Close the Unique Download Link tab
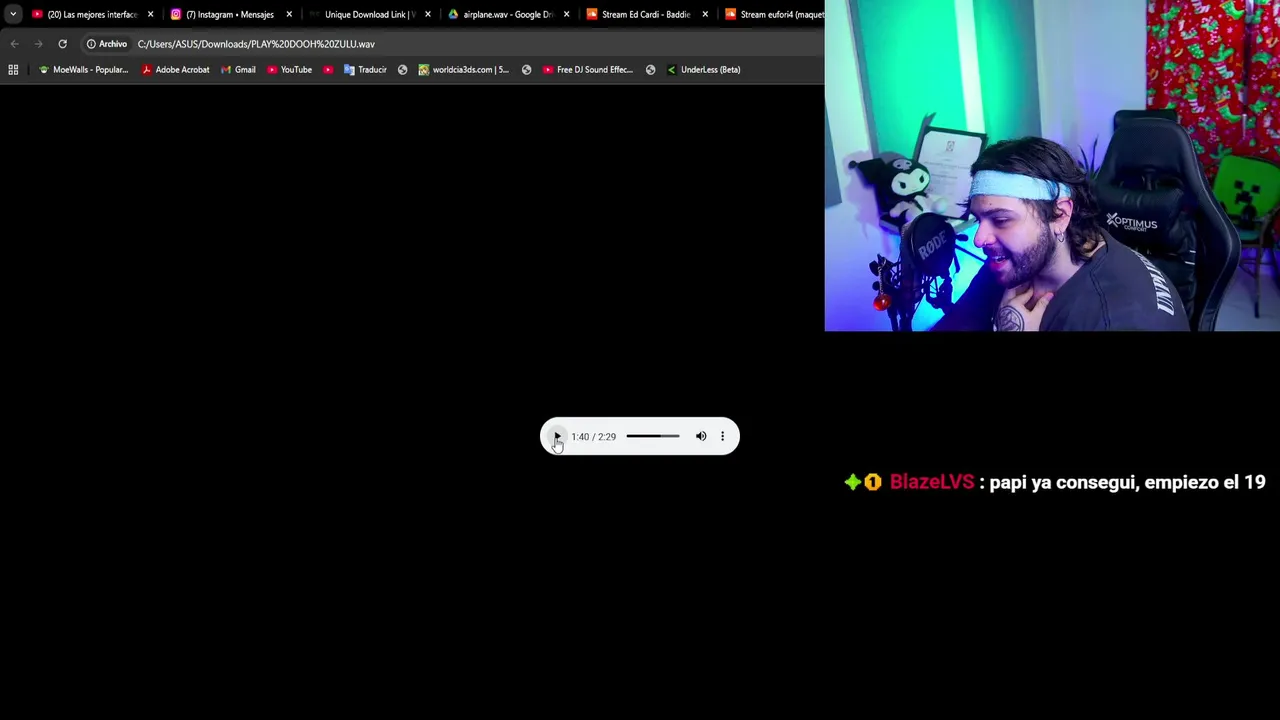Viewport: 1280px width, 720px height. (x=427, y=14)
